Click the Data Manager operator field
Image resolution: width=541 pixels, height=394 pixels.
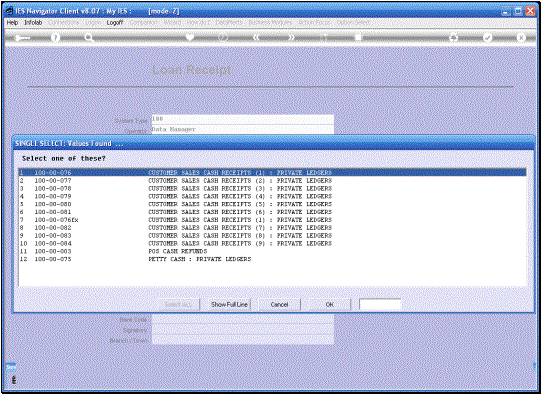[243, 129]
